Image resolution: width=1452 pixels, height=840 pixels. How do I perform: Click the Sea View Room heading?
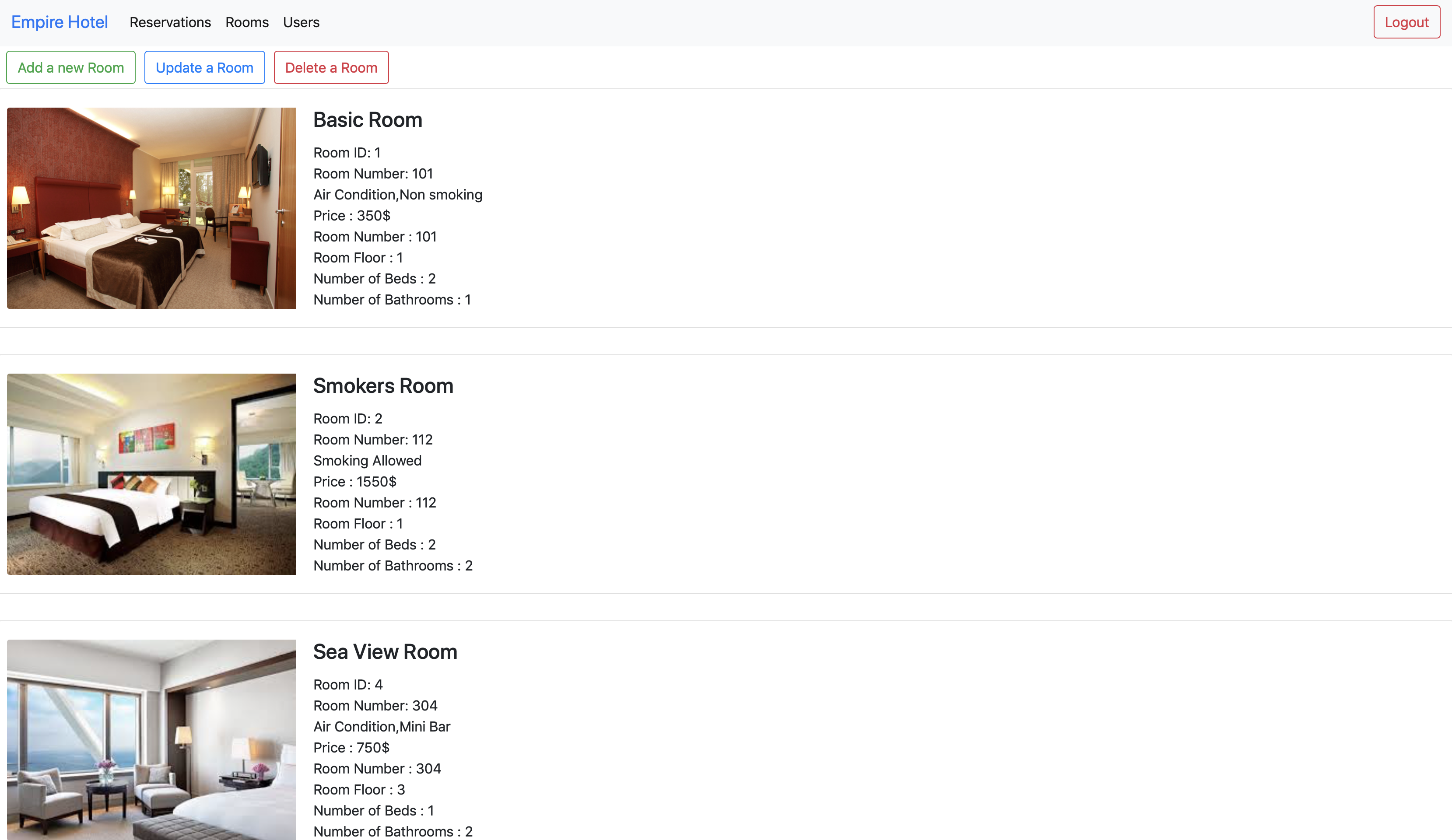tap(385, 651)
